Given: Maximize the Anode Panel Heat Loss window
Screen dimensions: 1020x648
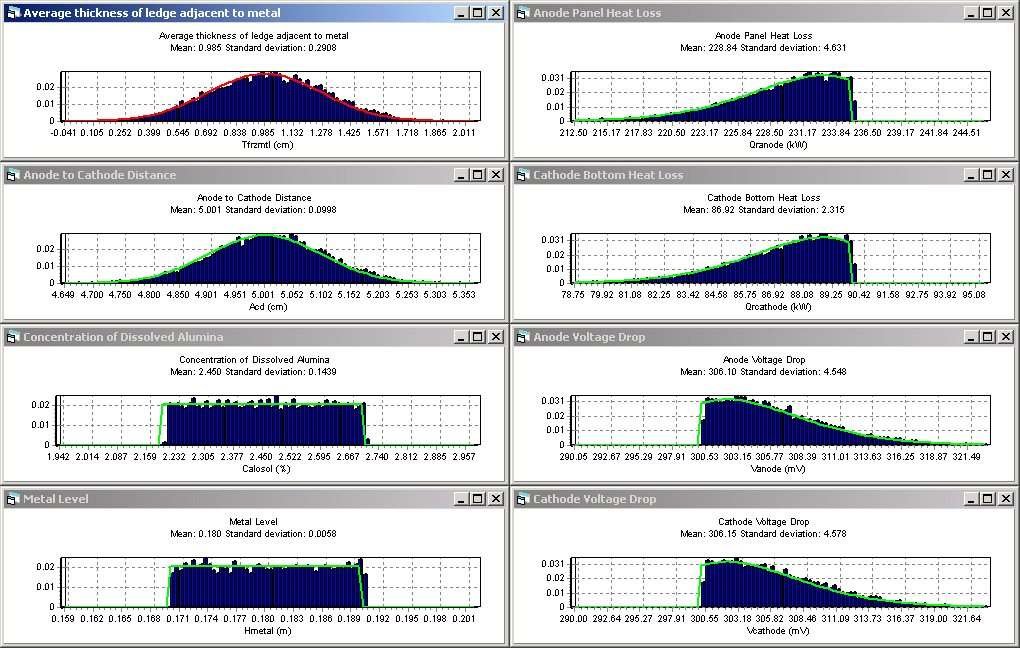Looking at the screenshot, I should (987, 13).
